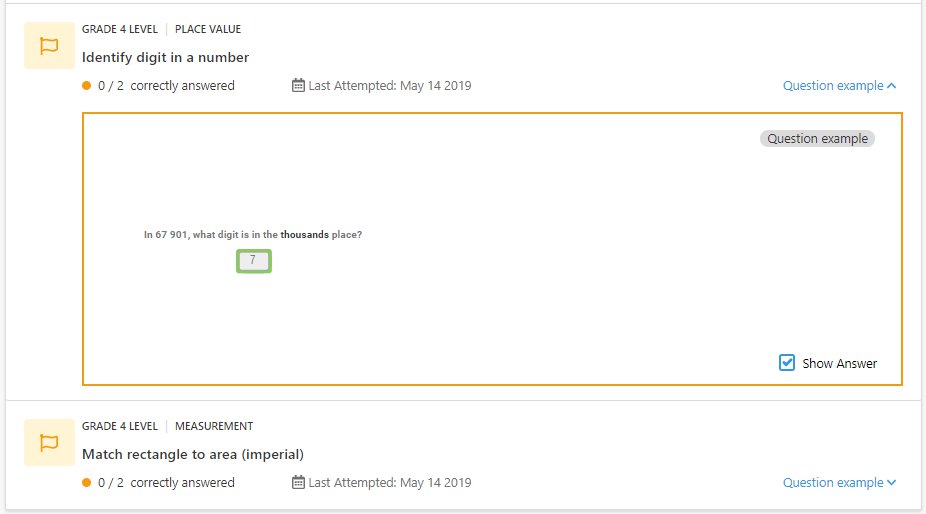This screenshot has width=926, height=514.
Task: Click the thousands place question text
Action: coord(253,235)
